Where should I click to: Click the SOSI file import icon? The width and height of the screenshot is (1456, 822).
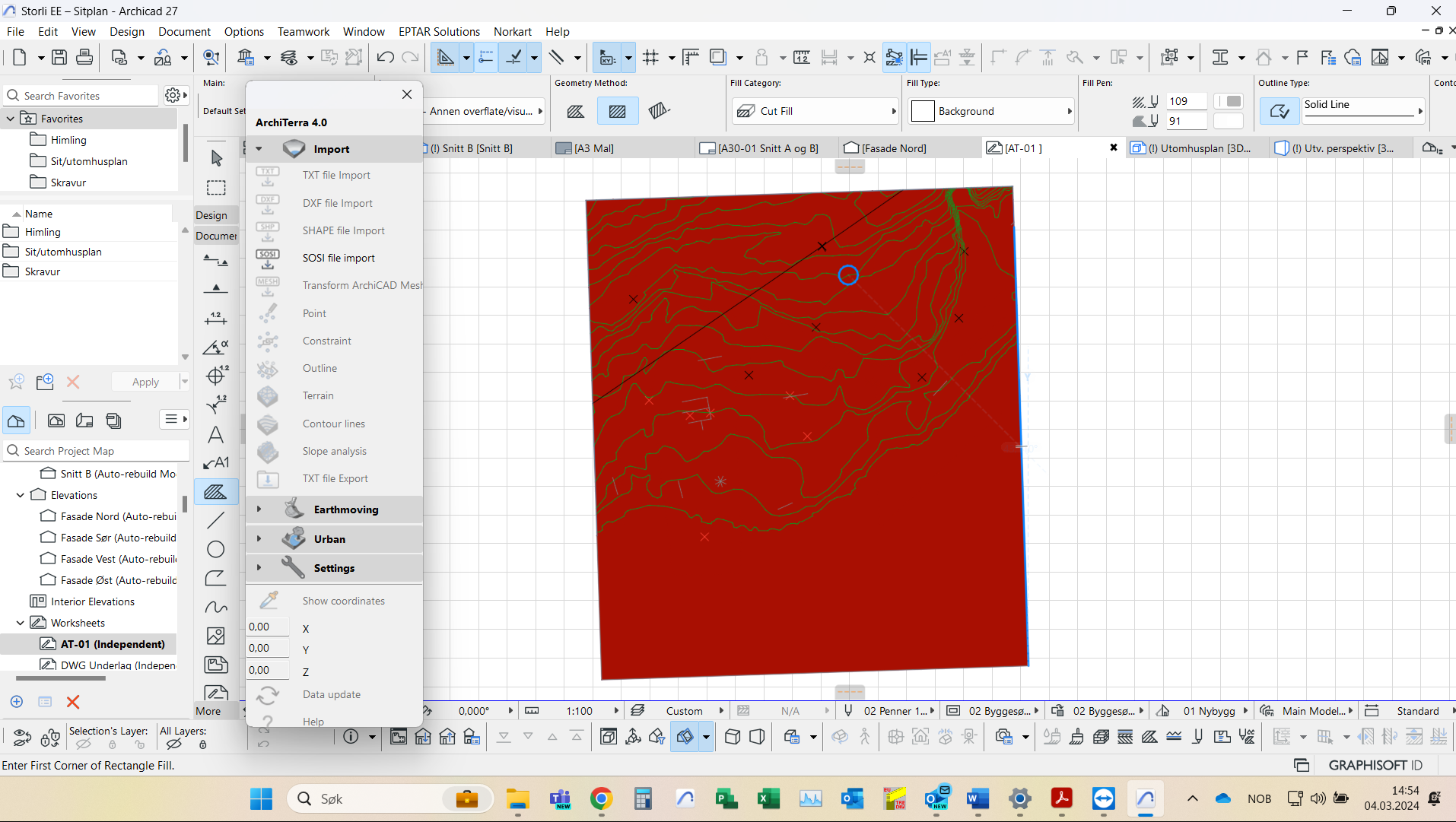268,259
